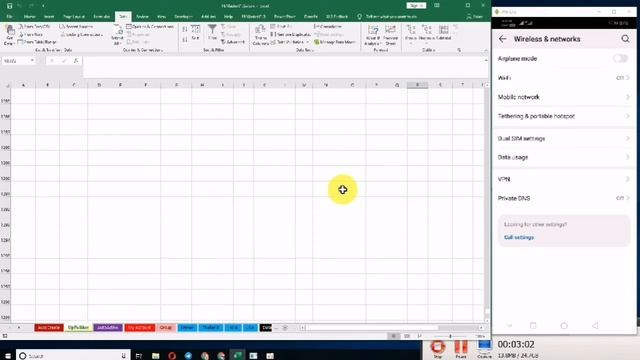This screenshot has height=360, width=640.
Task: Open the Get Data menu in Excel
Action: [x=9, y=35]
